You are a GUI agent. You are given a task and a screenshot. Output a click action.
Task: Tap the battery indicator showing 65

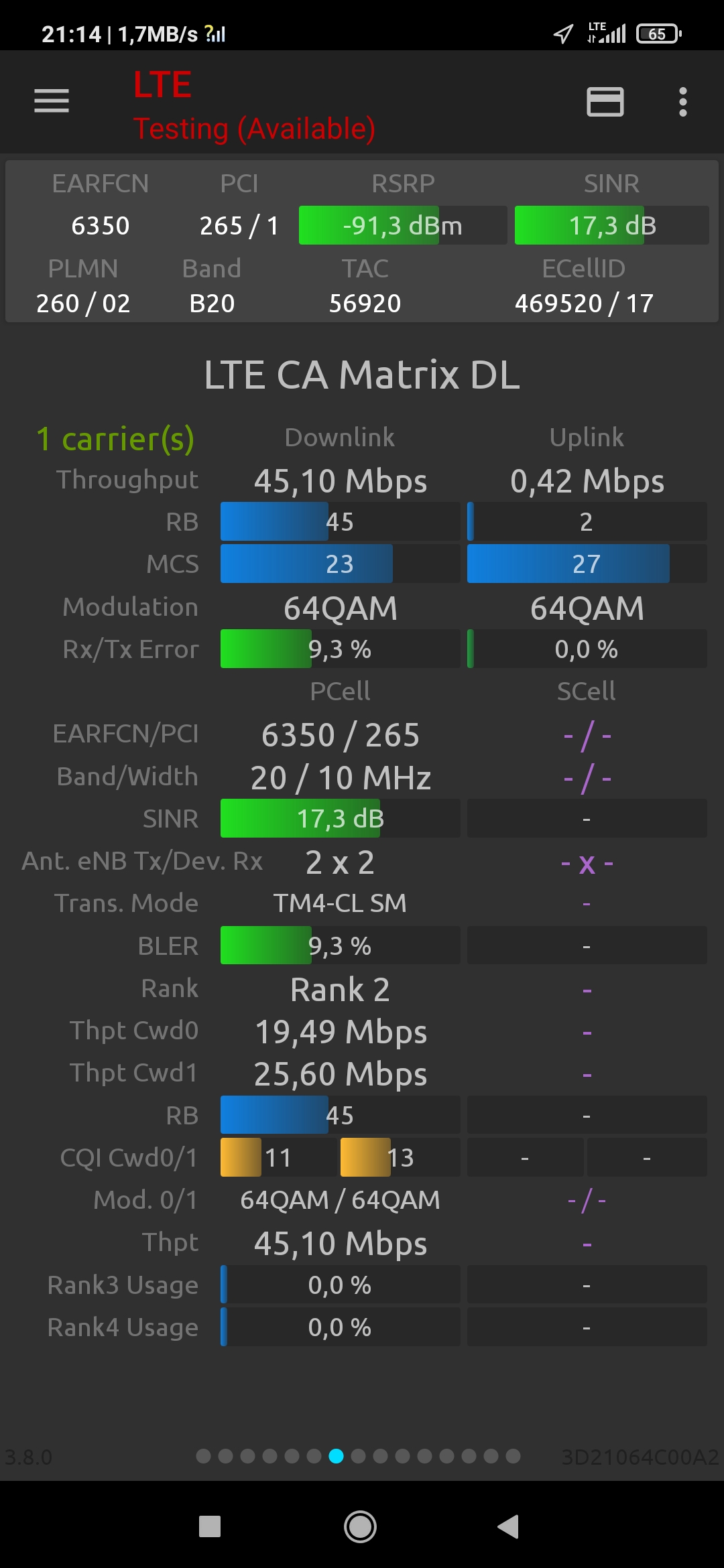pos(658,34)
